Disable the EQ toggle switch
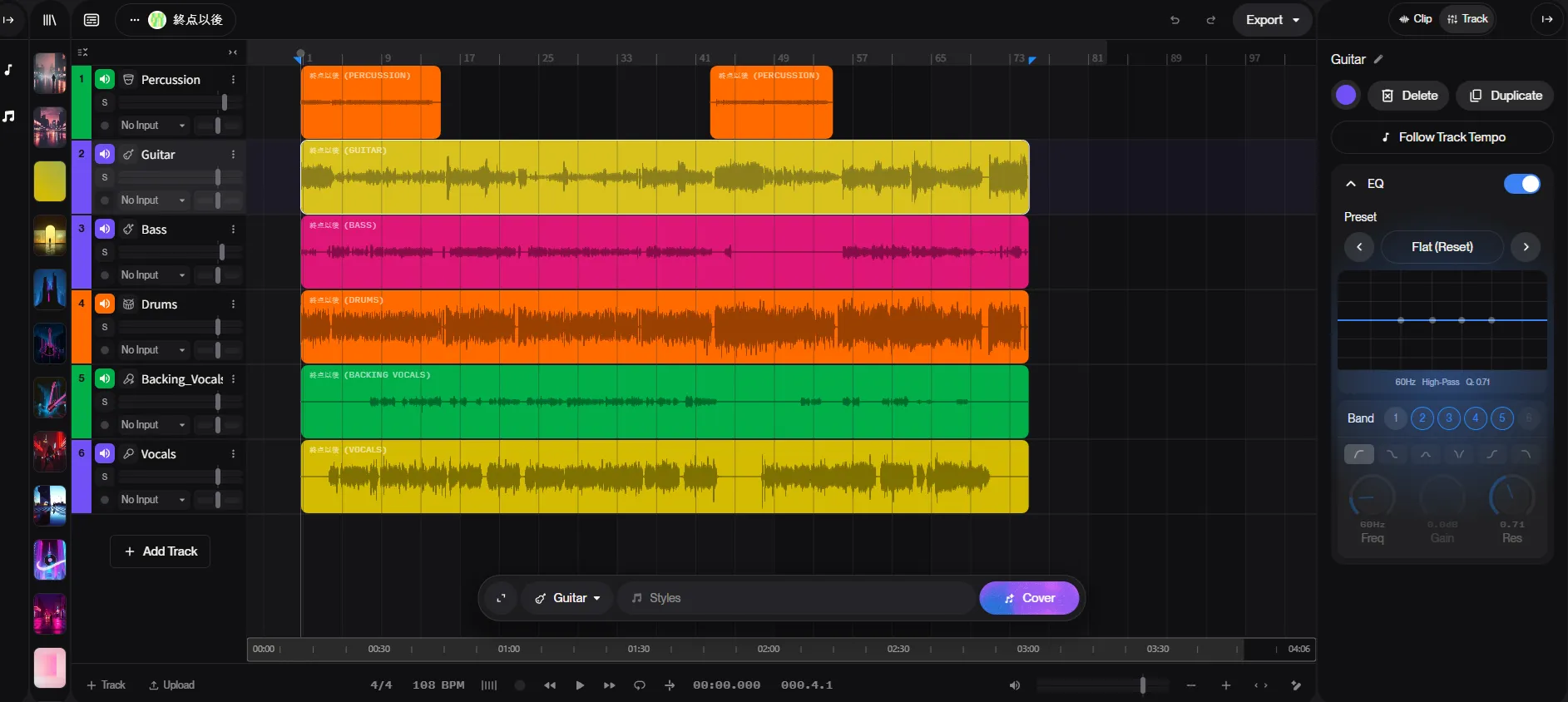This screenshot has width=1568, height=702. pyautogui.click(x=1521, y=184)
